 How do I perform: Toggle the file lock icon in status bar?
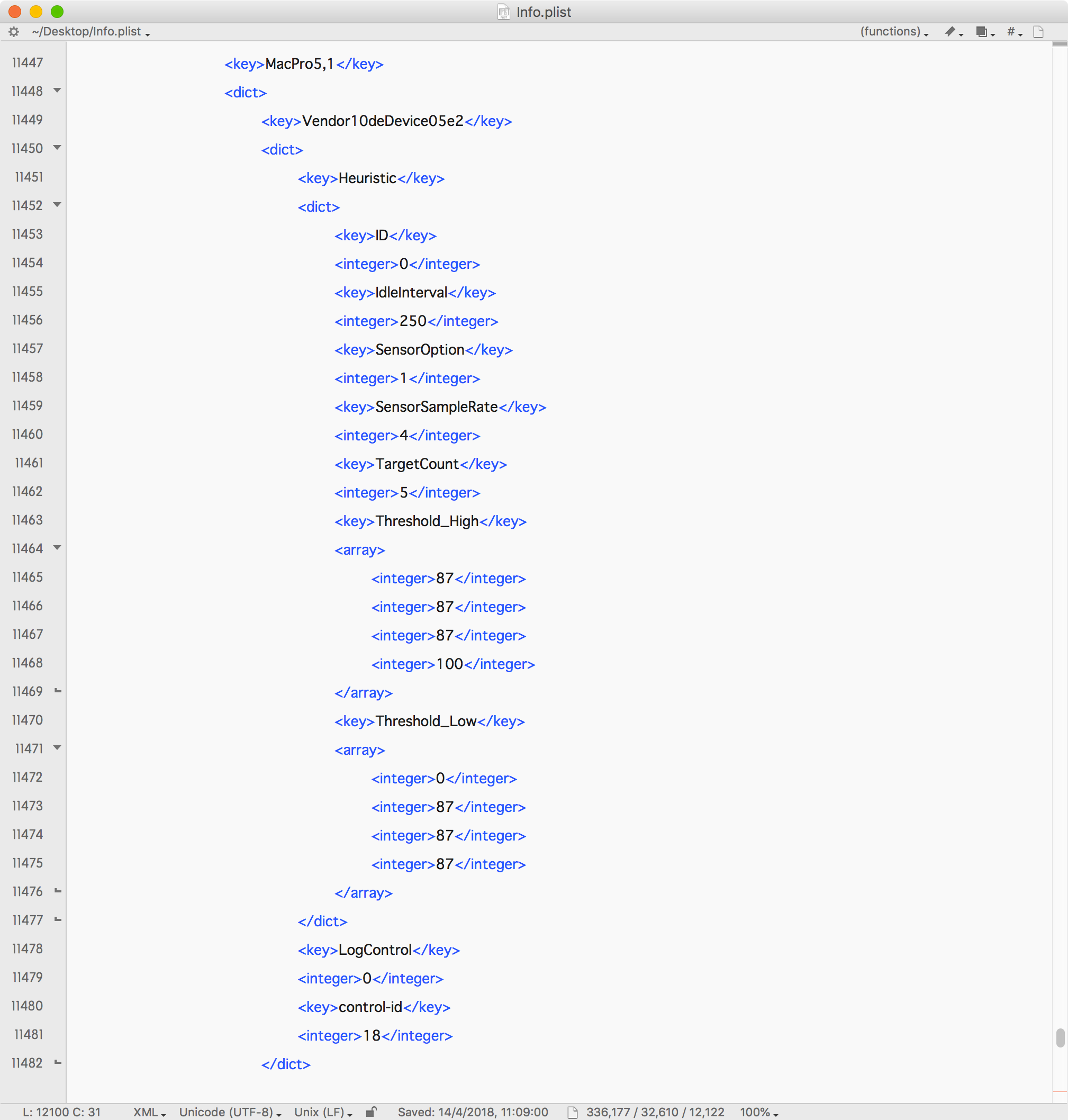[370, 1112]
